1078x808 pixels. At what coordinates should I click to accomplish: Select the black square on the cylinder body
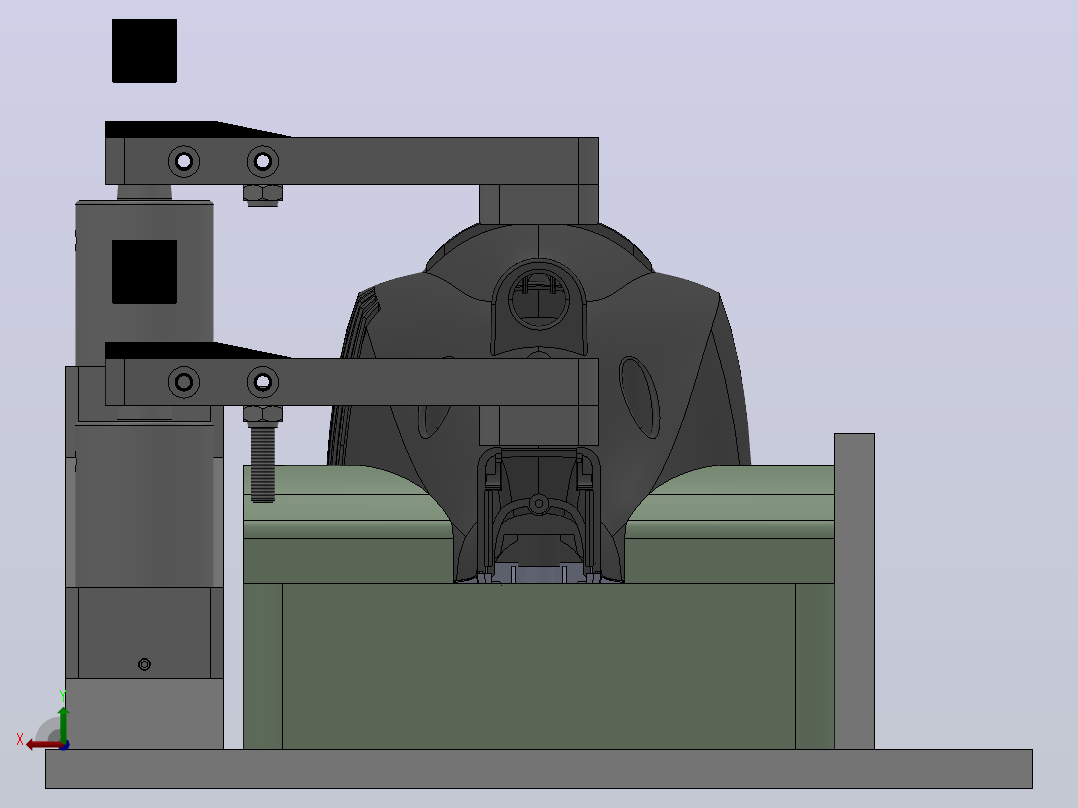[x=144, y=272]
